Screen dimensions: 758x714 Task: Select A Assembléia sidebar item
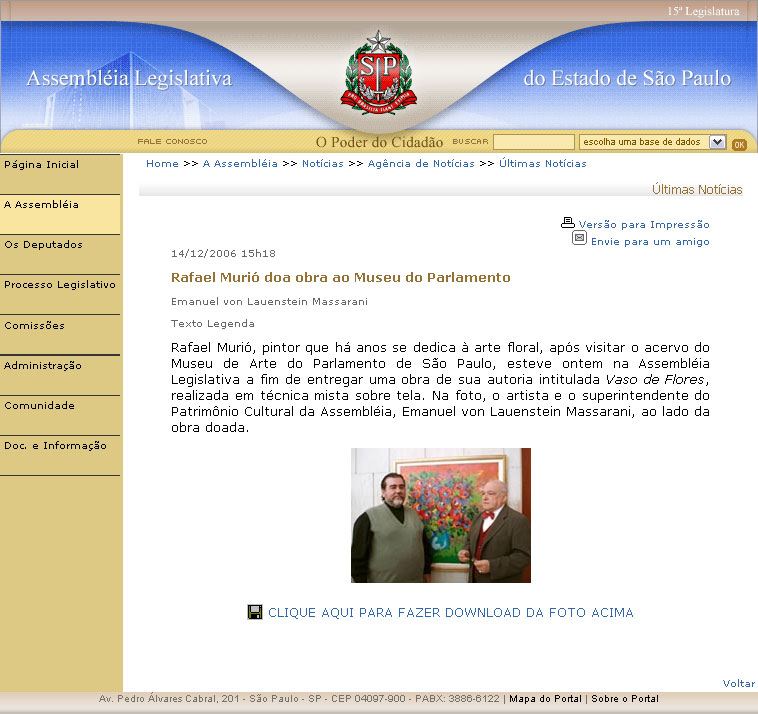coord(60,214)
